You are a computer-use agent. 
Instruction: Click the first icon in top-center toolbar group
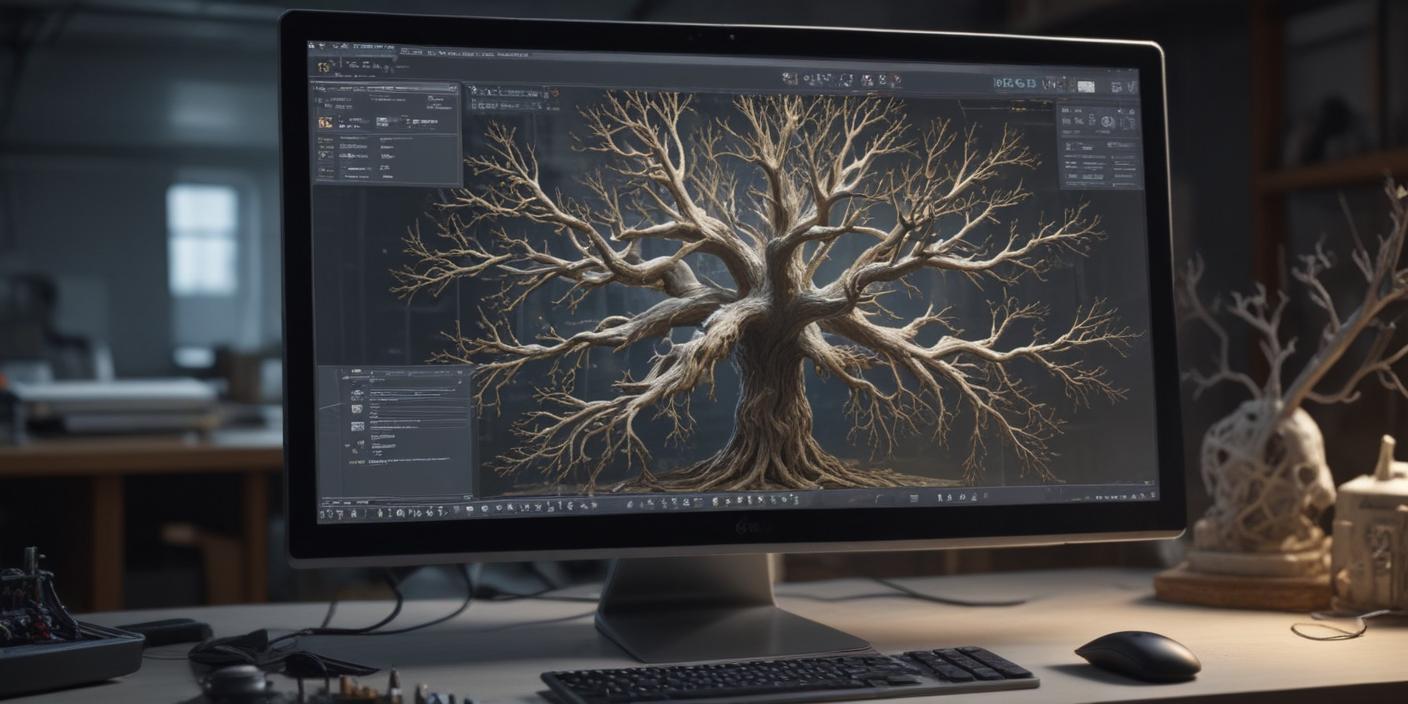click(789, 78)
